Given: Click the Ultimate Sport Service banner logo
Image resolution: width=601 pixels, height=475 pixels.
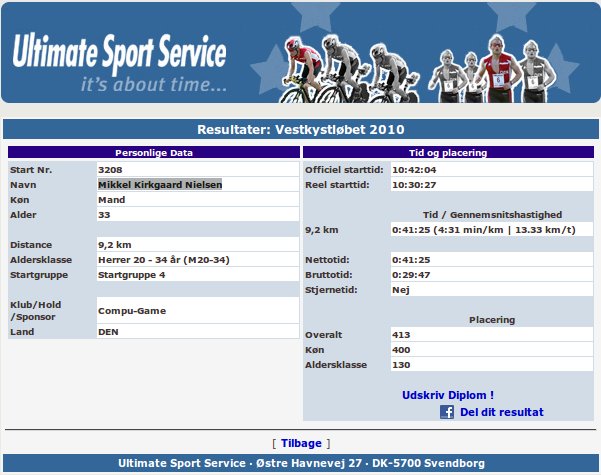Looking at the screenshot, I should (x=120, y=53).
